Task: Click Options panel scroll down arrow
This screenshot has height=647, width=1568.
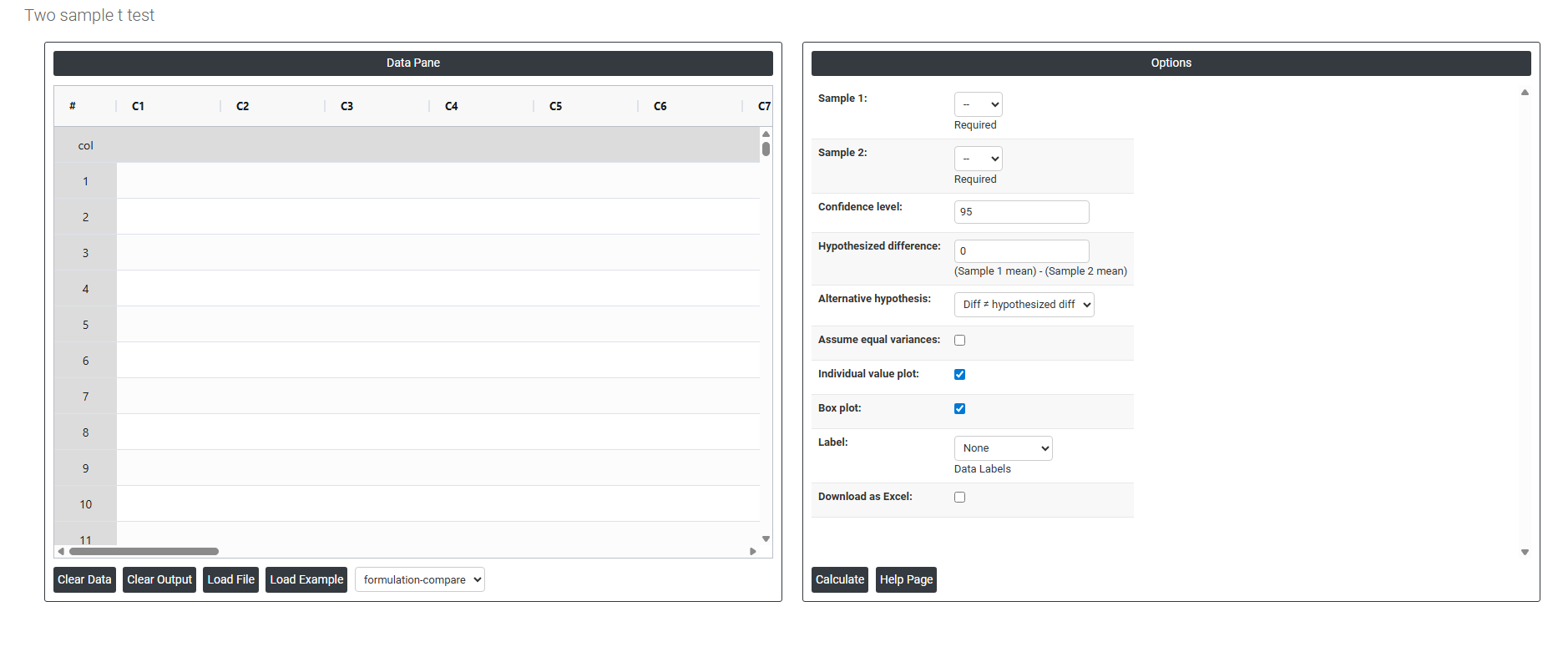Action: coord(1525,553)
